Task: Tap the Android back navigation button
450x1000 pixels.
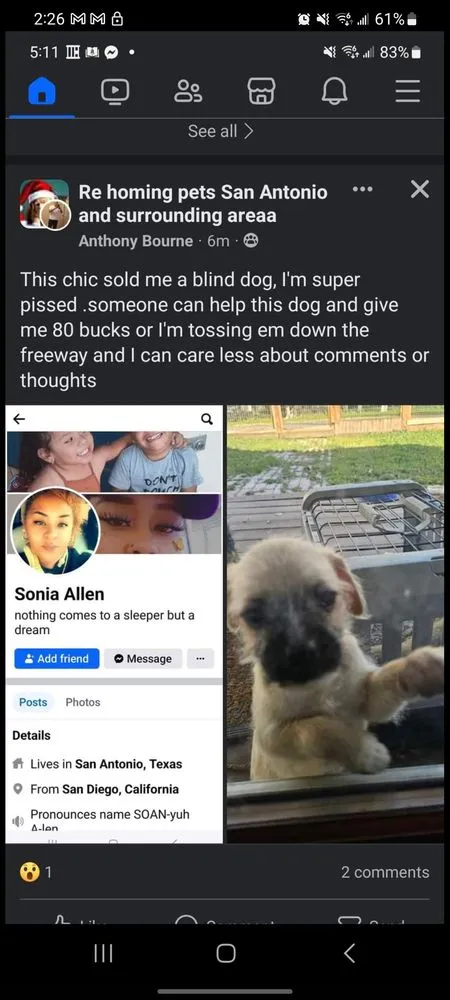Action: 349,953
